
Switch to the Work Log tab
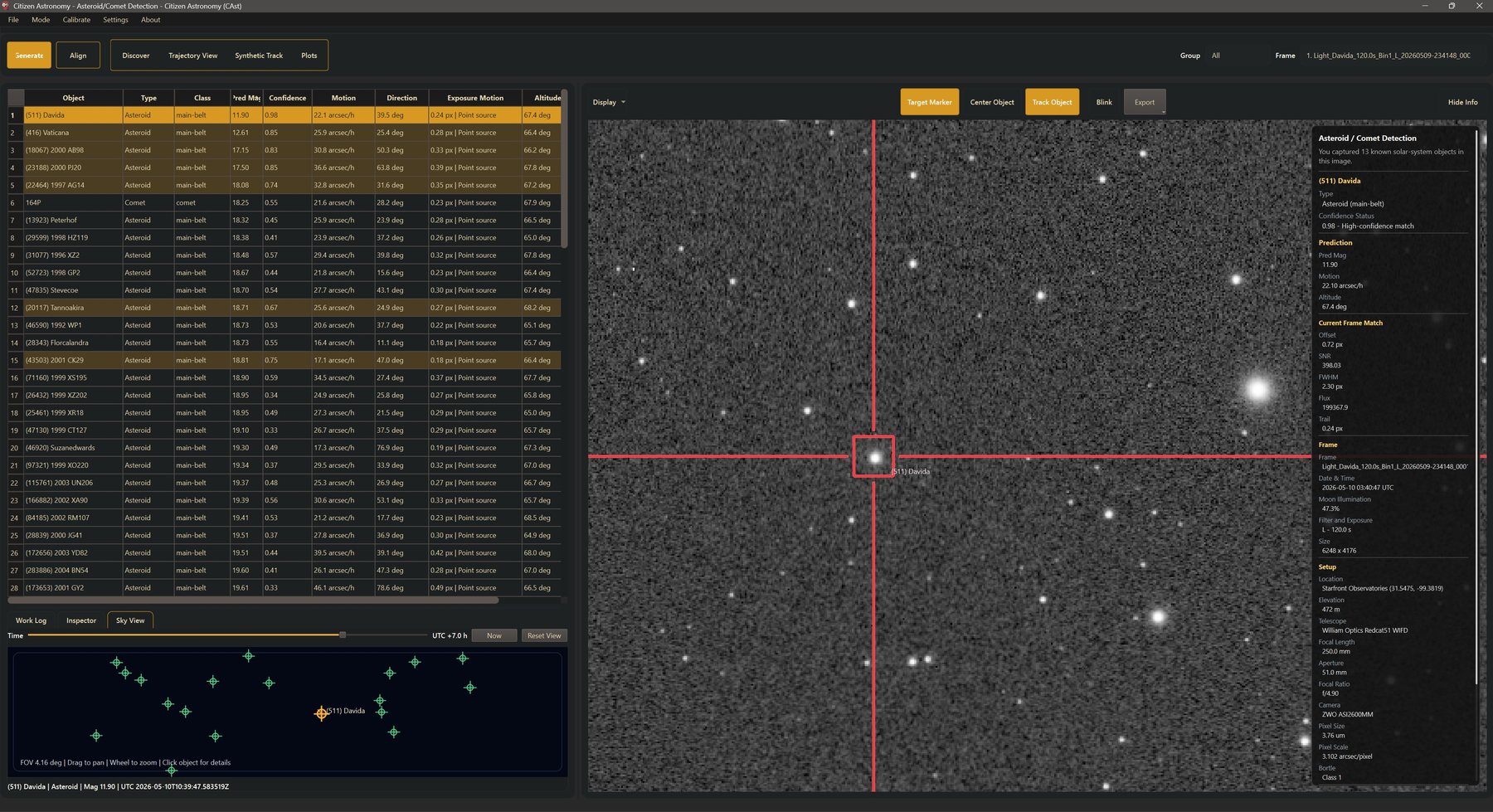[x=32, y=620]
